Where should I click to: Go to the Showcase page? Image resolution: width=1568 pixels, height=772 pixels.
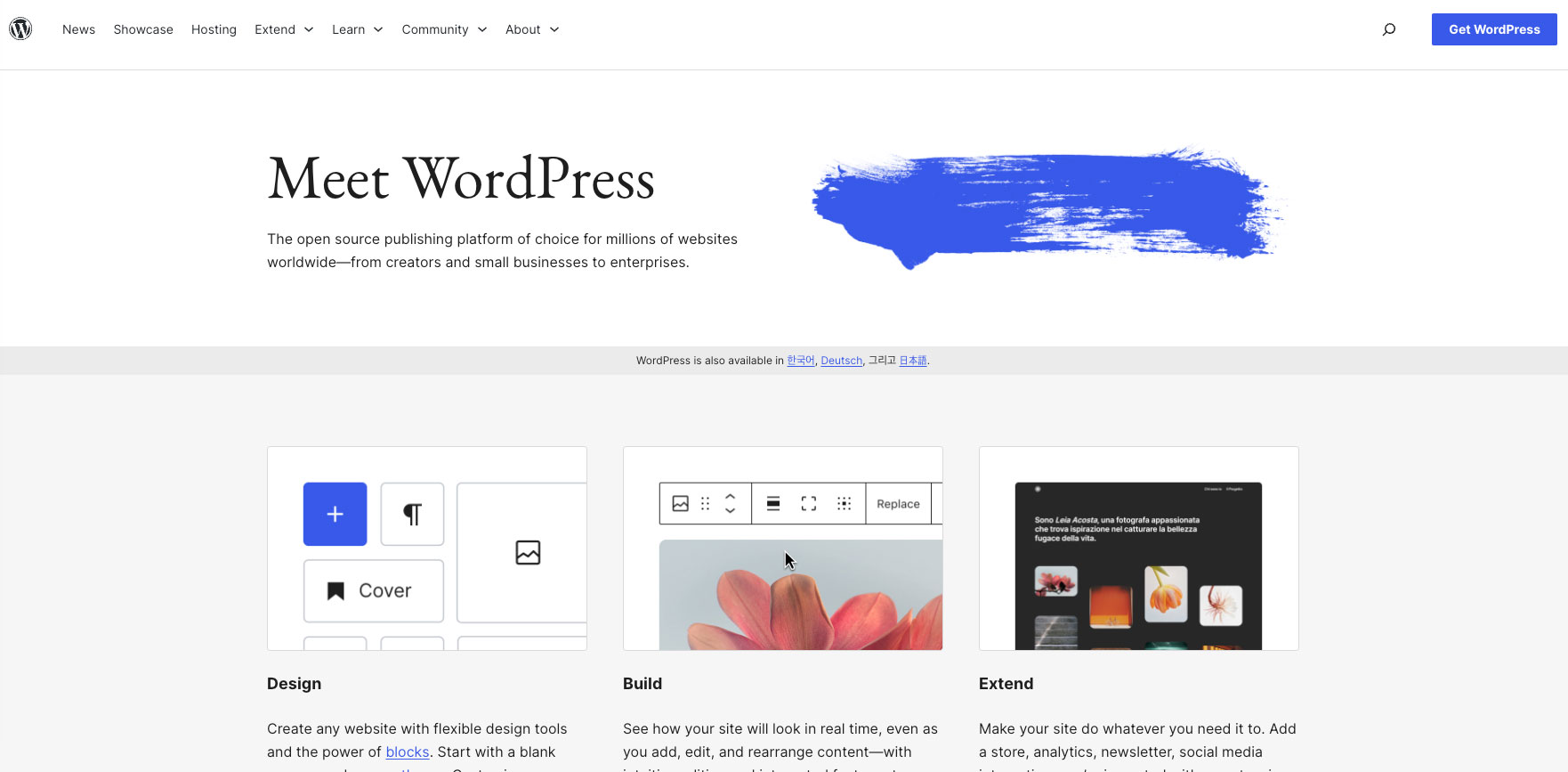(143, 29)
